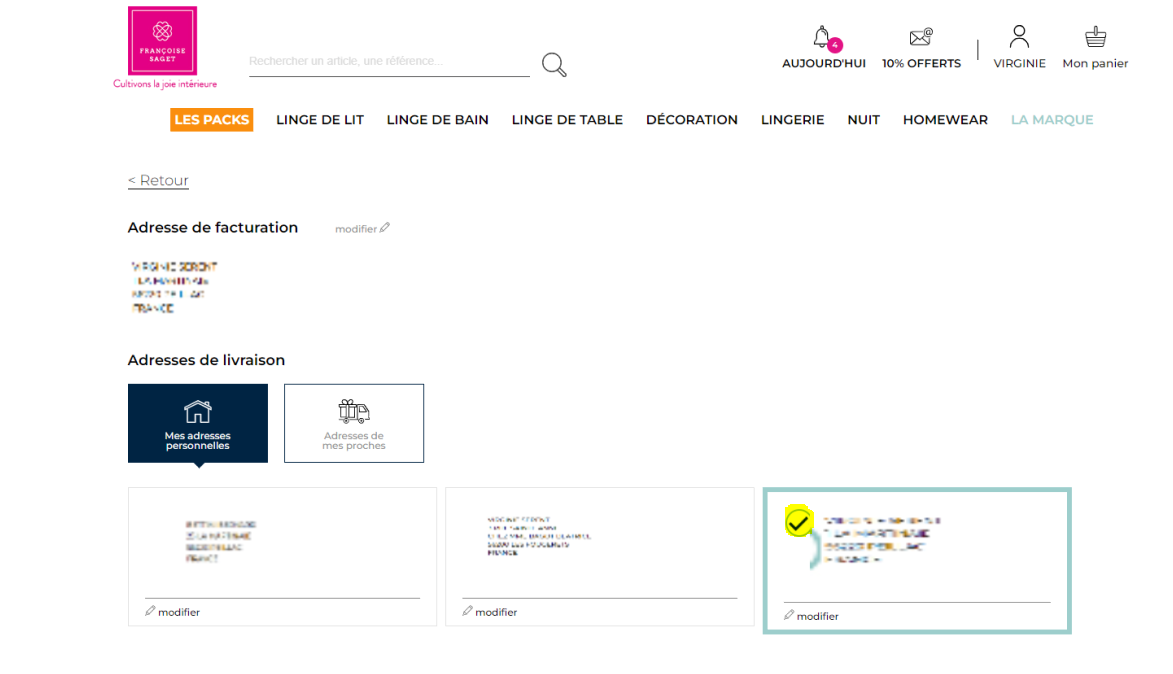1173x674 pixels.
Task: Edit the middle delivery address via modifier
Action: [x=490, y=612]
